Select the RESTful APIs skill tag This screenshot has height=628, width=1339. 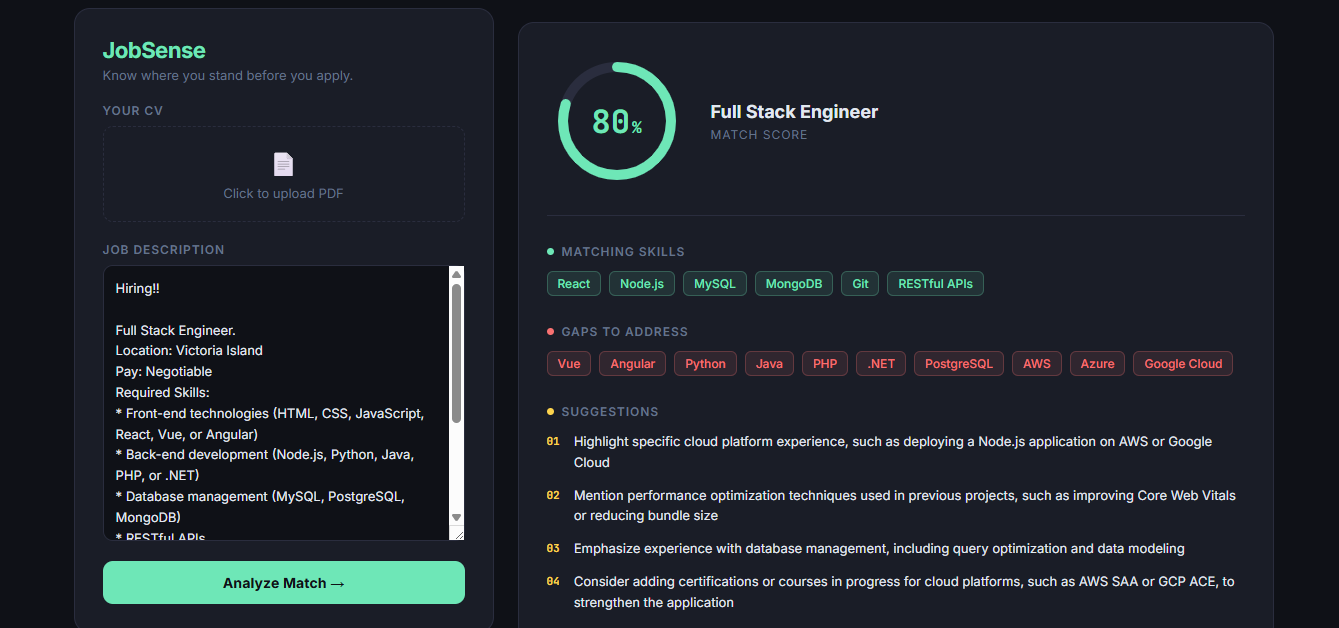(936, 284)
